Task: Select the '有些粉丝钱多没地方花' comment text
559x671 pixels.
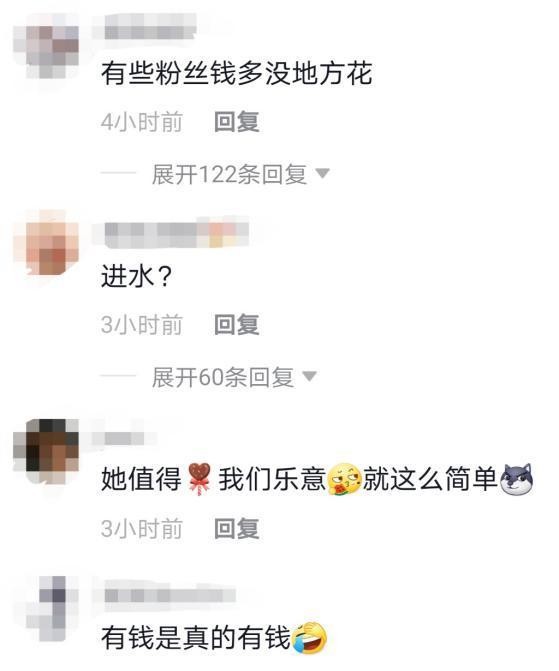Action: (x=237, y=74)
